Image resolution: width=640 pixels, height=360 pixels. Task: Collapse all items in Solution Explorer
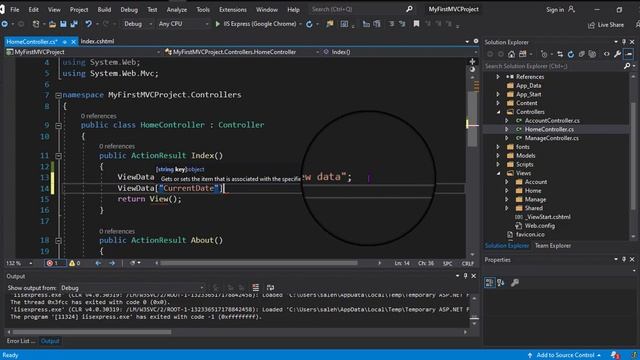point(582,54)
